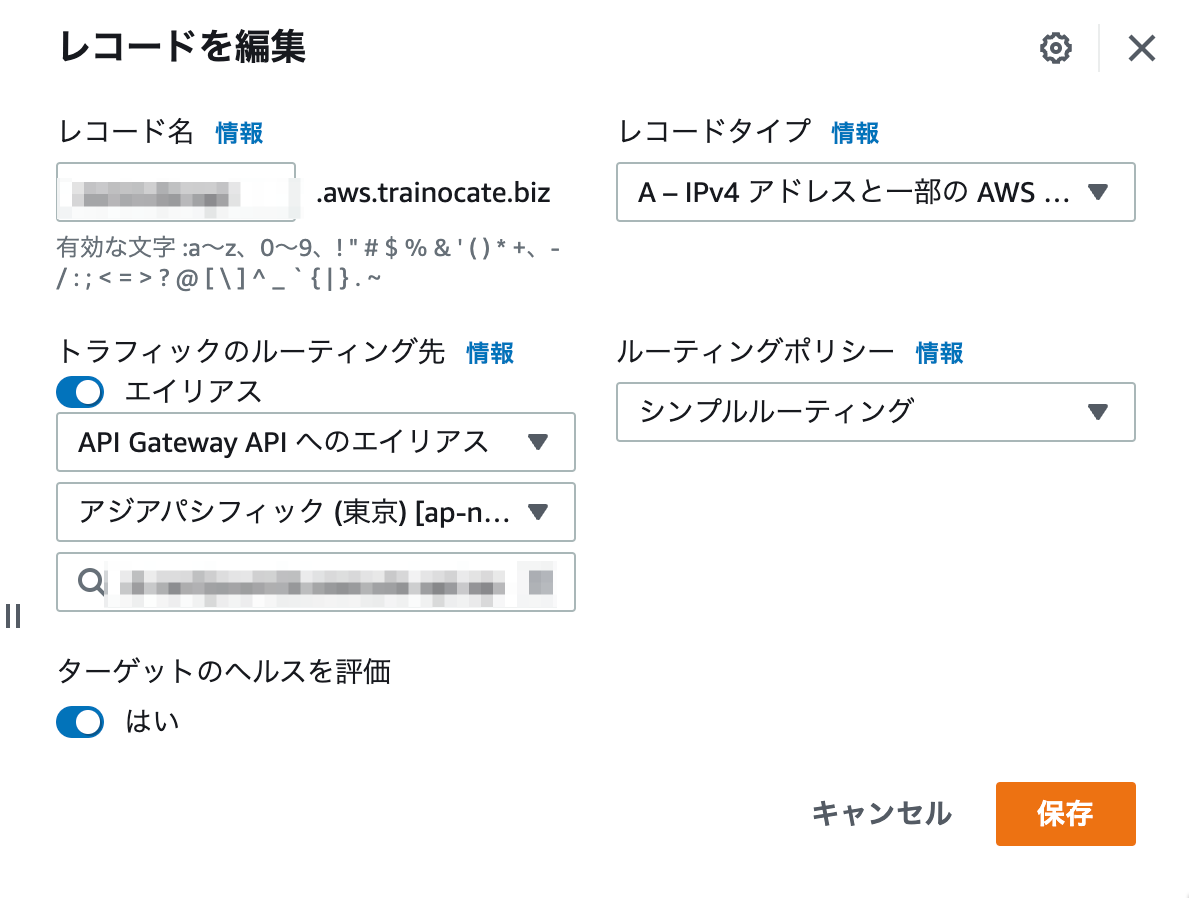The image size is (1190, 898).
Task: Expand the アジアパシフィック (東京) region dropdown
Action: tap(316, 512)
